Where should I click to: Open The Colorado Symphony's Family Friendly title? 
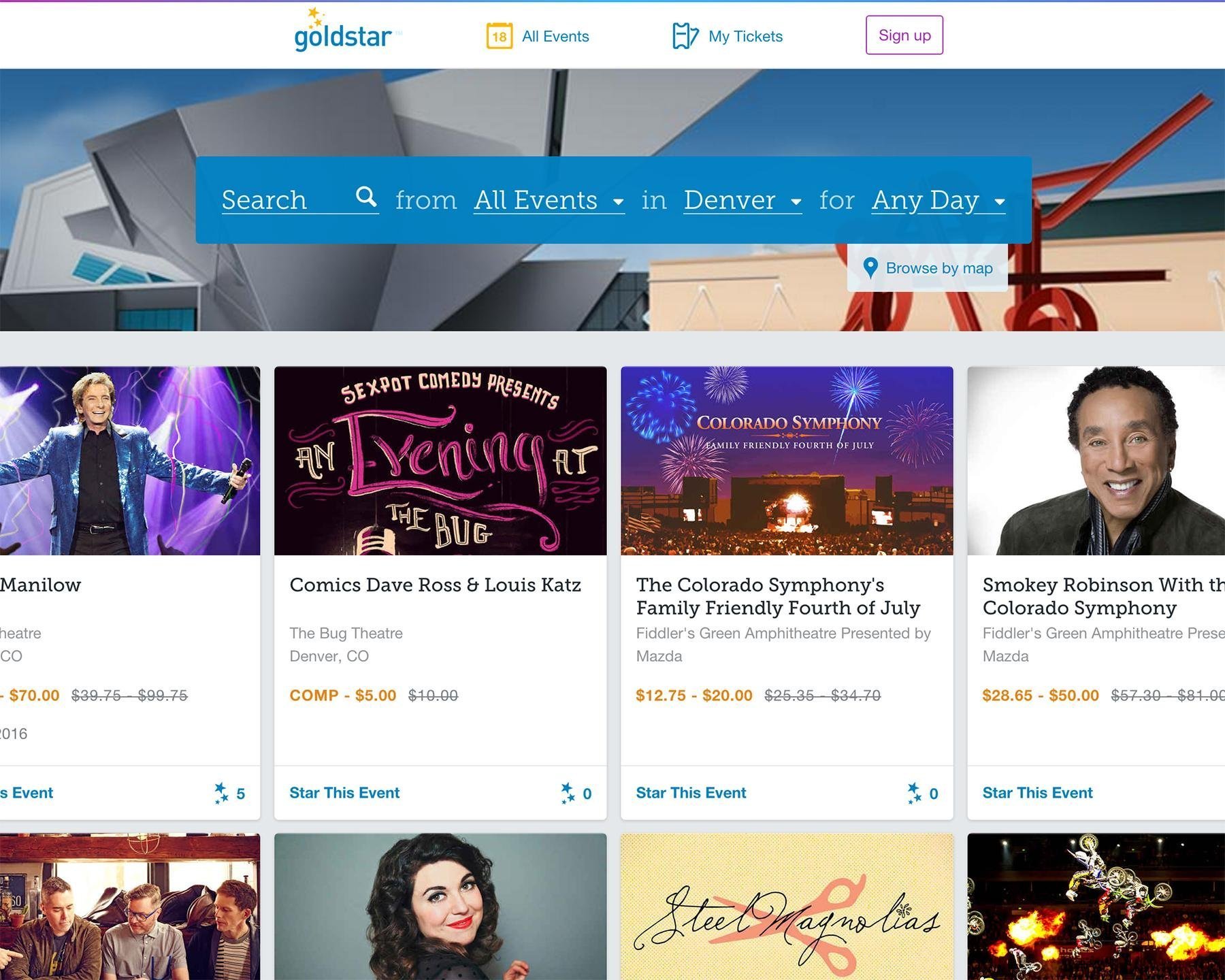(778, 596)
